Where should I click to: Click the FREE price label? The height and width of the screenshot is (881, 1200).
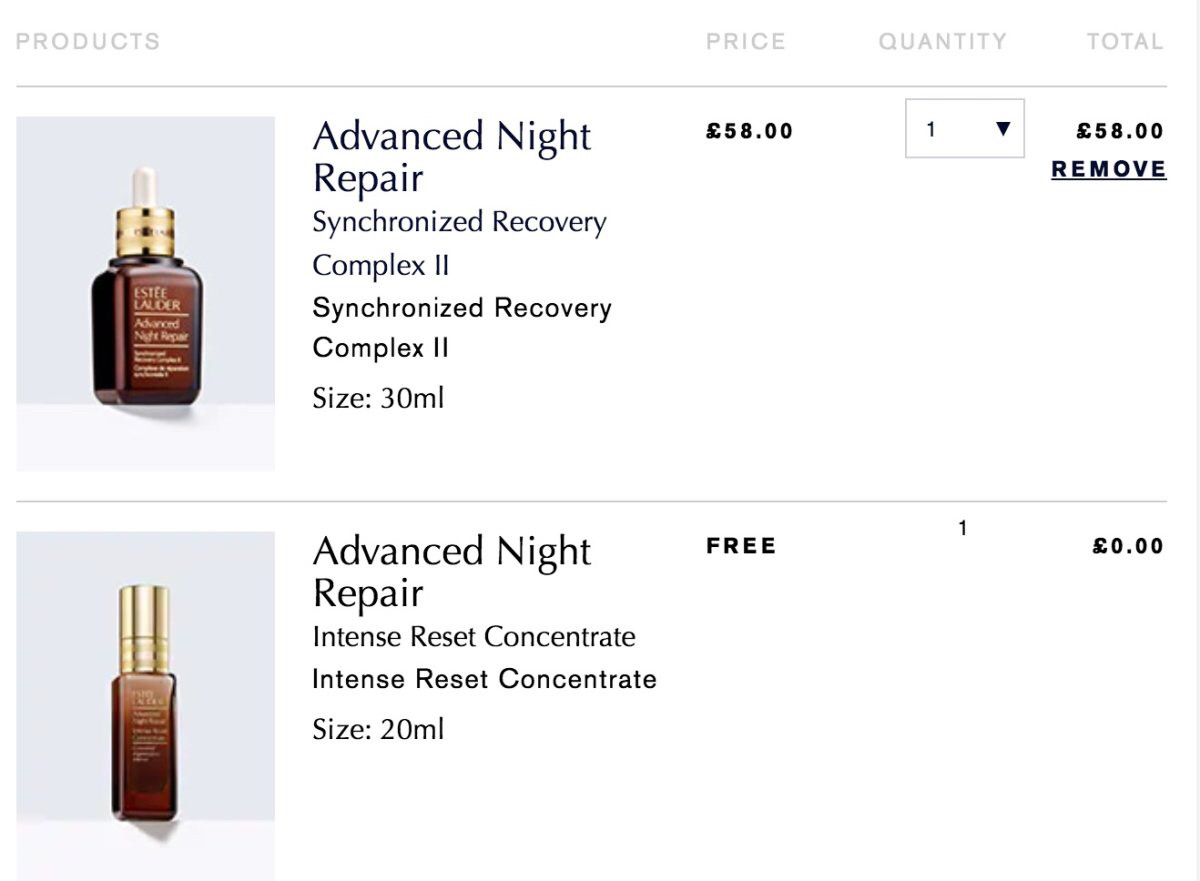point(741,546)
